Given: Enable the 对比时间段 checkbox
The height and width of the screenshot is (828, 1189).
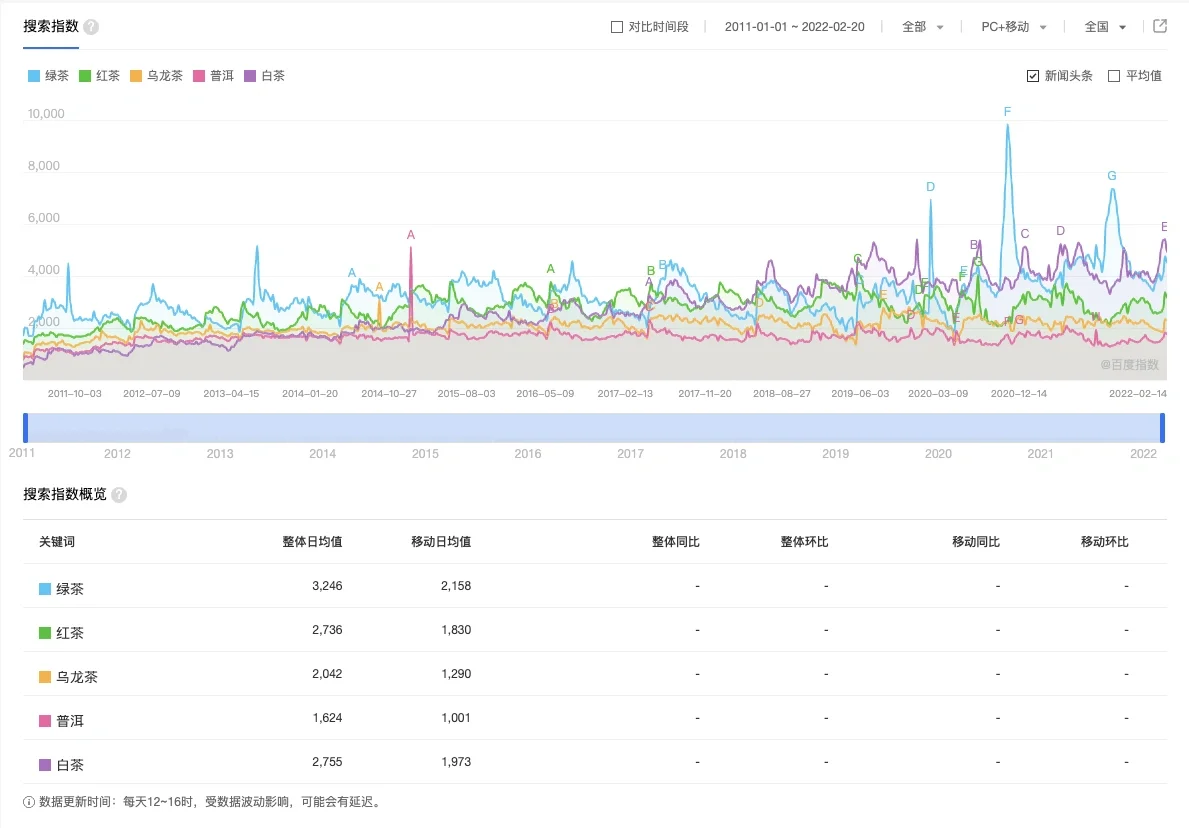Looking at the screenshot, I should 616,27.
